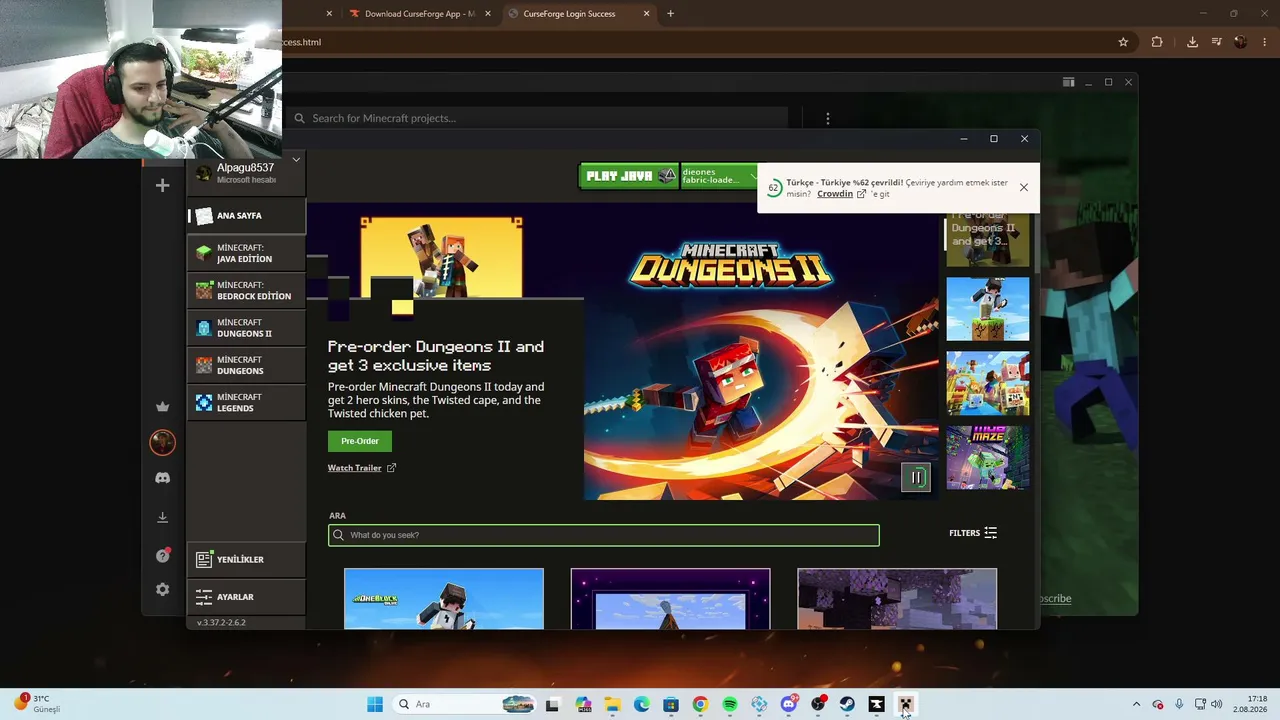1280x720 pixels.
Task: Open the volume control in system tray
Action: pyautogui.click(x=1217, y=704)
